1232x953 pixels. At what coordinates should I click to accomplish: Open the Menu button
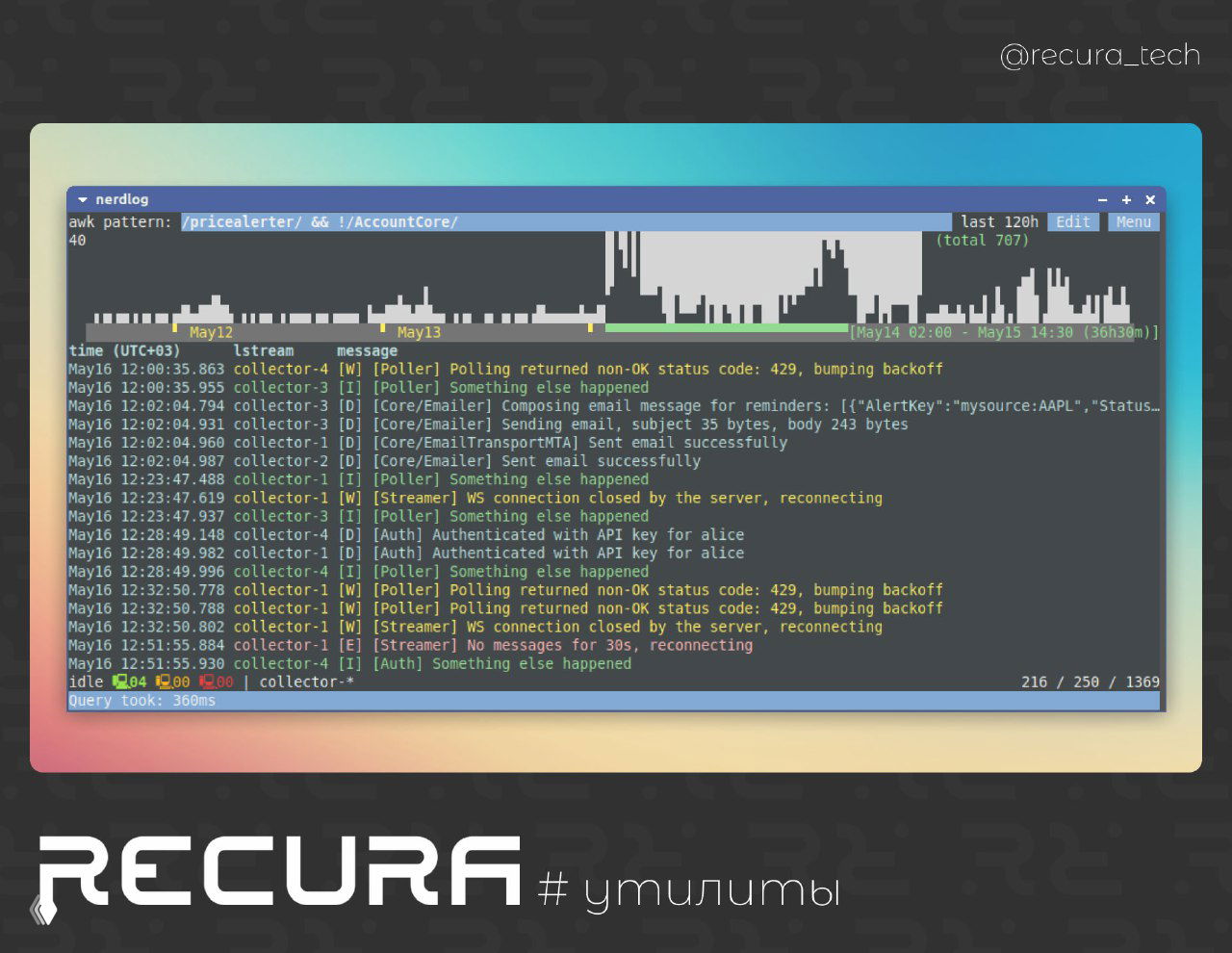tap(1134, 221)
